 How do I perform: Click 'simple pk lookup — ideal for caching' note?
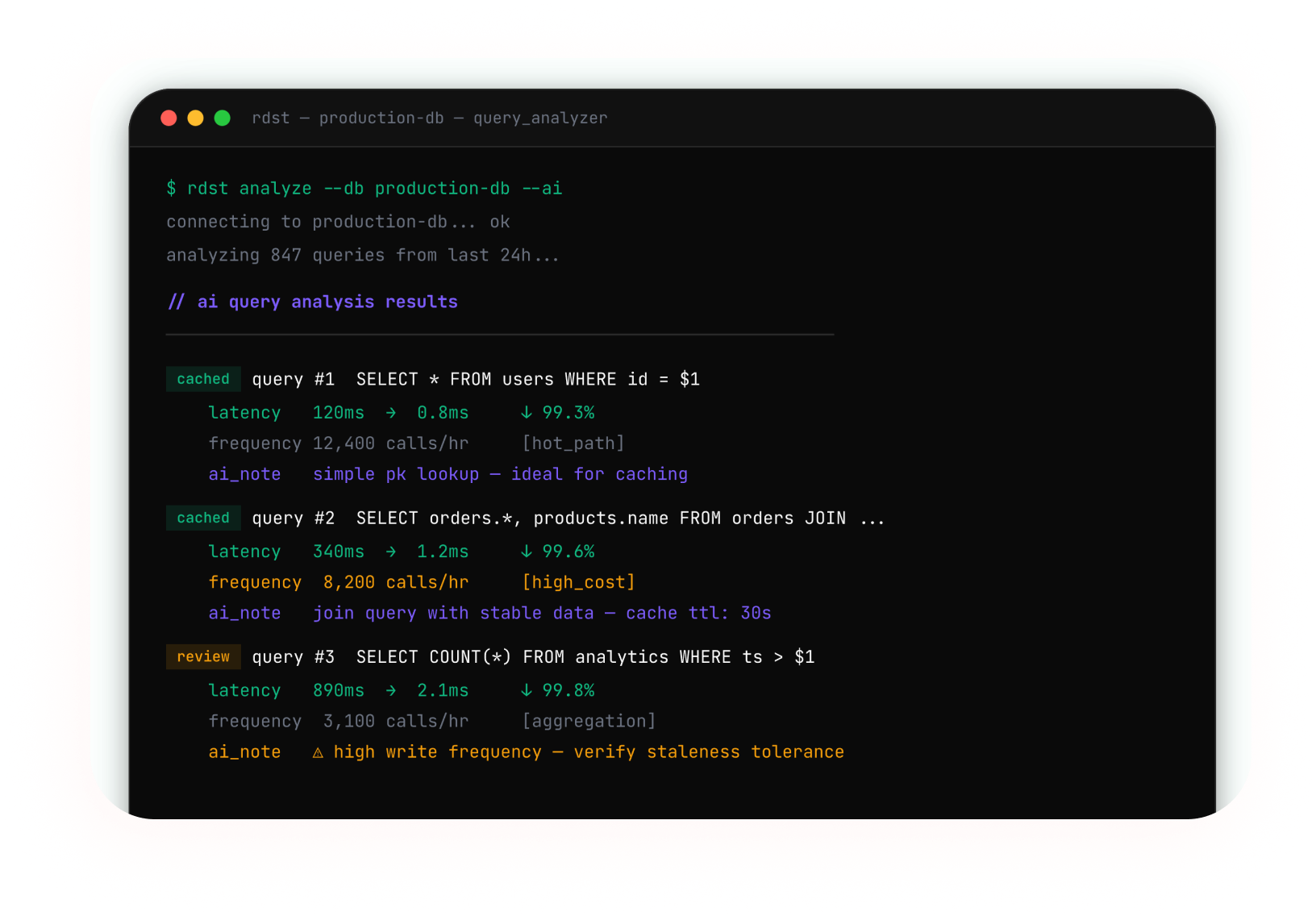click(501, 474)
